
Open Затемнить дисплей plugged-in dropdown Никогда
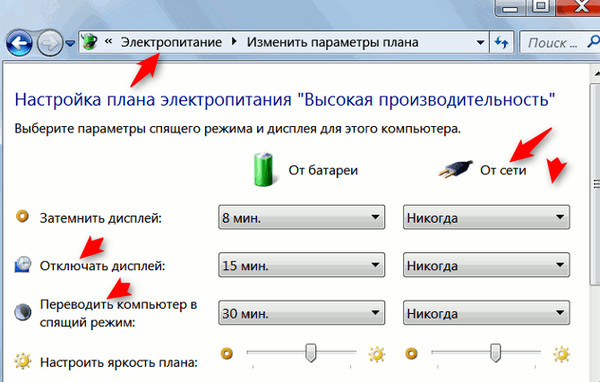486,217
